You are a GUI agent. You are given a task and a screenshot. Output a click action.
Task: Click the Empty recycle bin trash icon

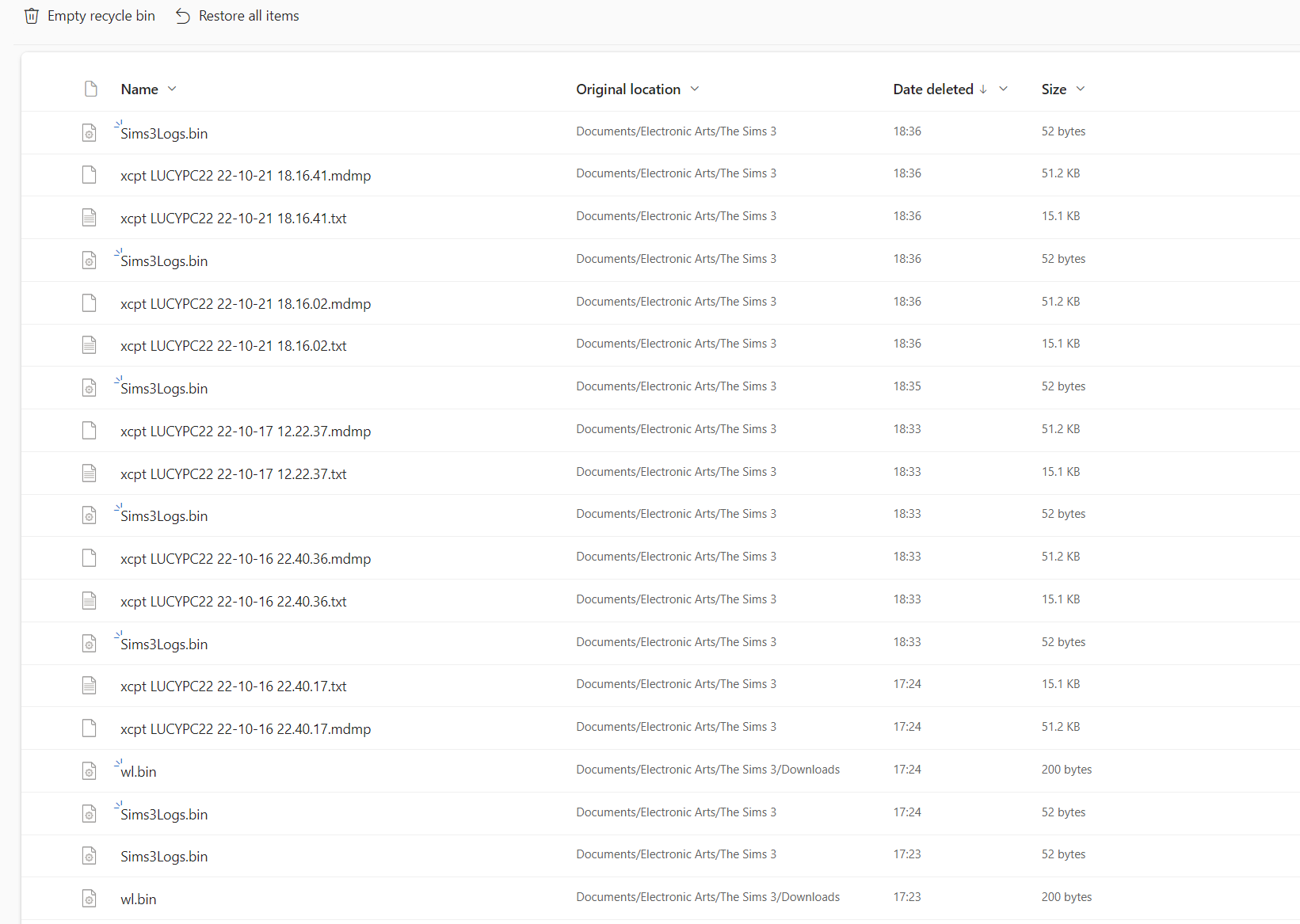click(31, 16)
